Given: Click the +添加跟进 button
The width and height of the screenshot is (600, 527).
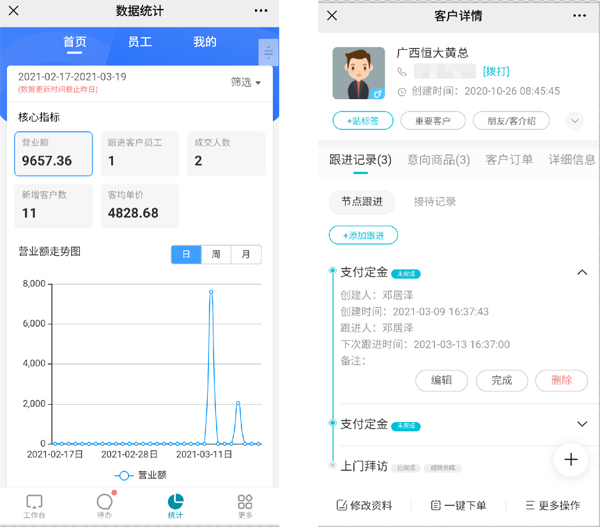Looking at the screenshot, I should click(363, 235).
